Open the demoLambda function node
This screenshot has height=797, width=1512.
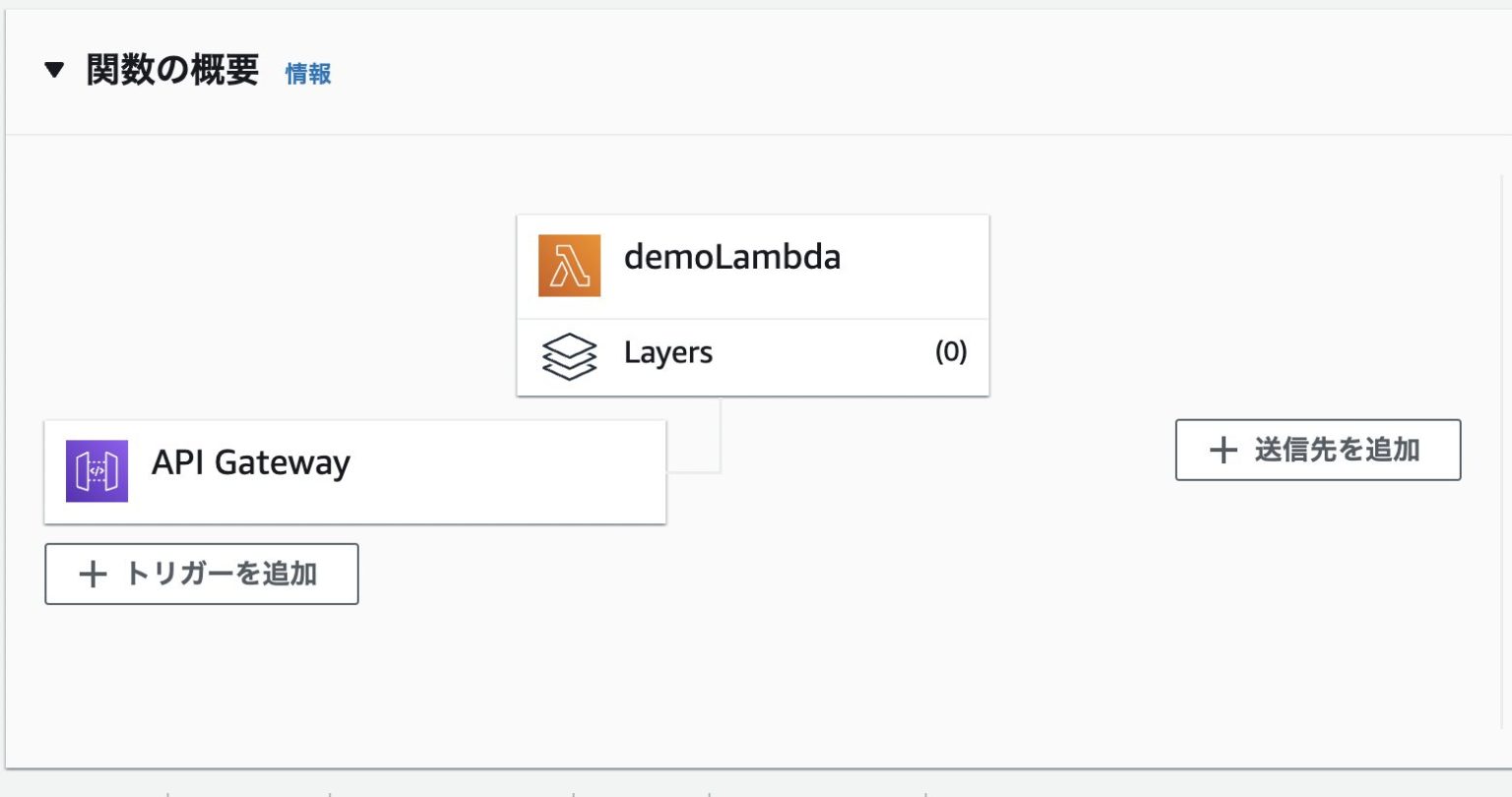753,265
